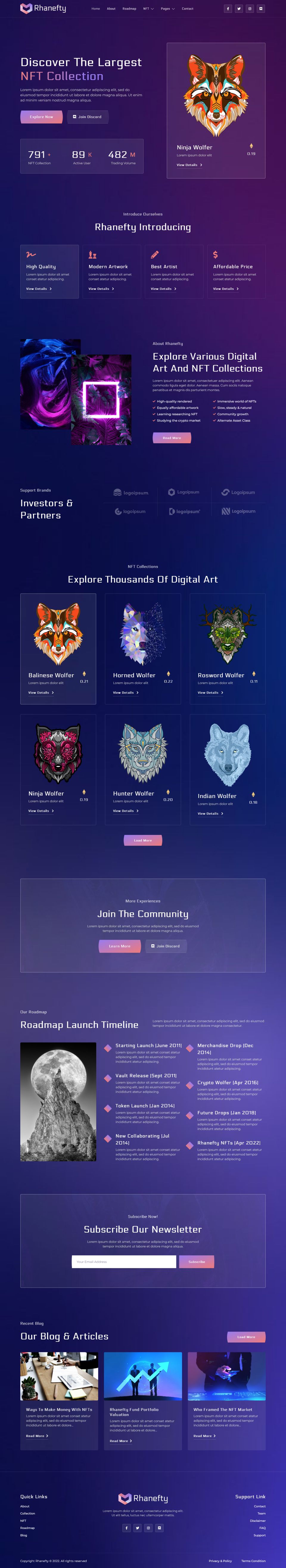286x1568 pixels.
Task: Expand the NFT dropdown in the navbar
Action: 148,9
